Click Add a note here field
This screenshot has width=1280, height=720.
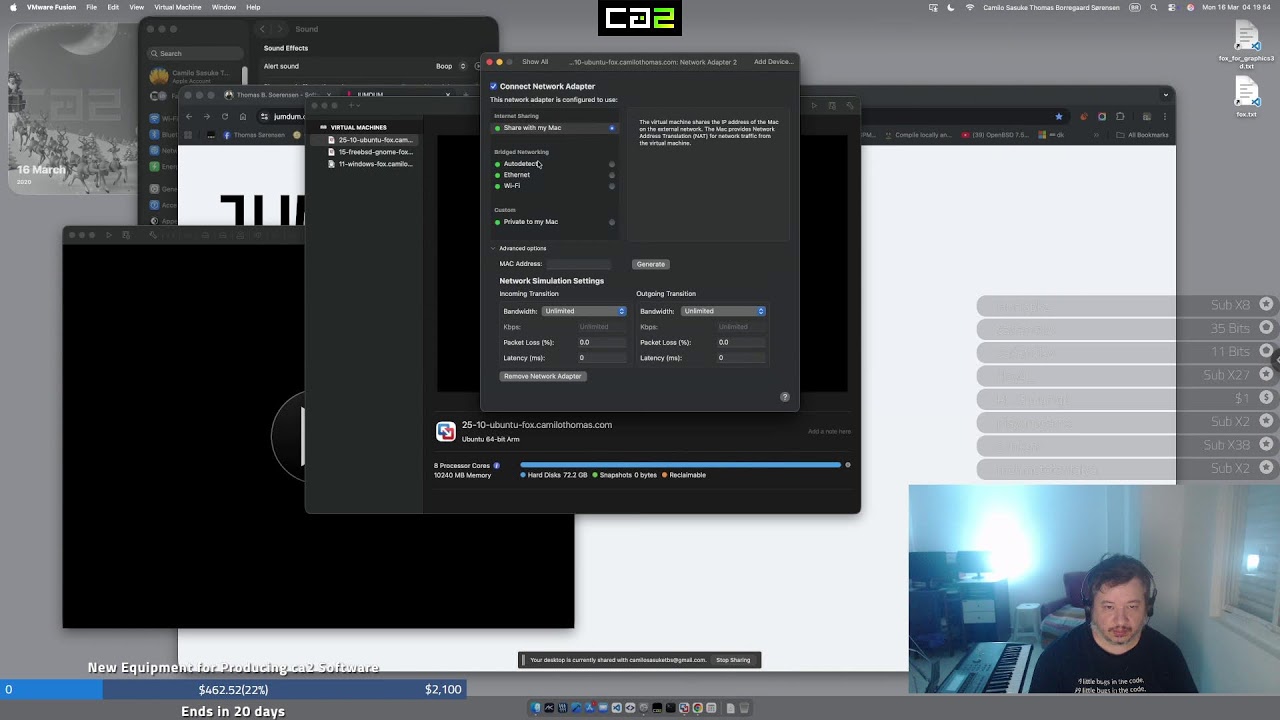point(829,432)
